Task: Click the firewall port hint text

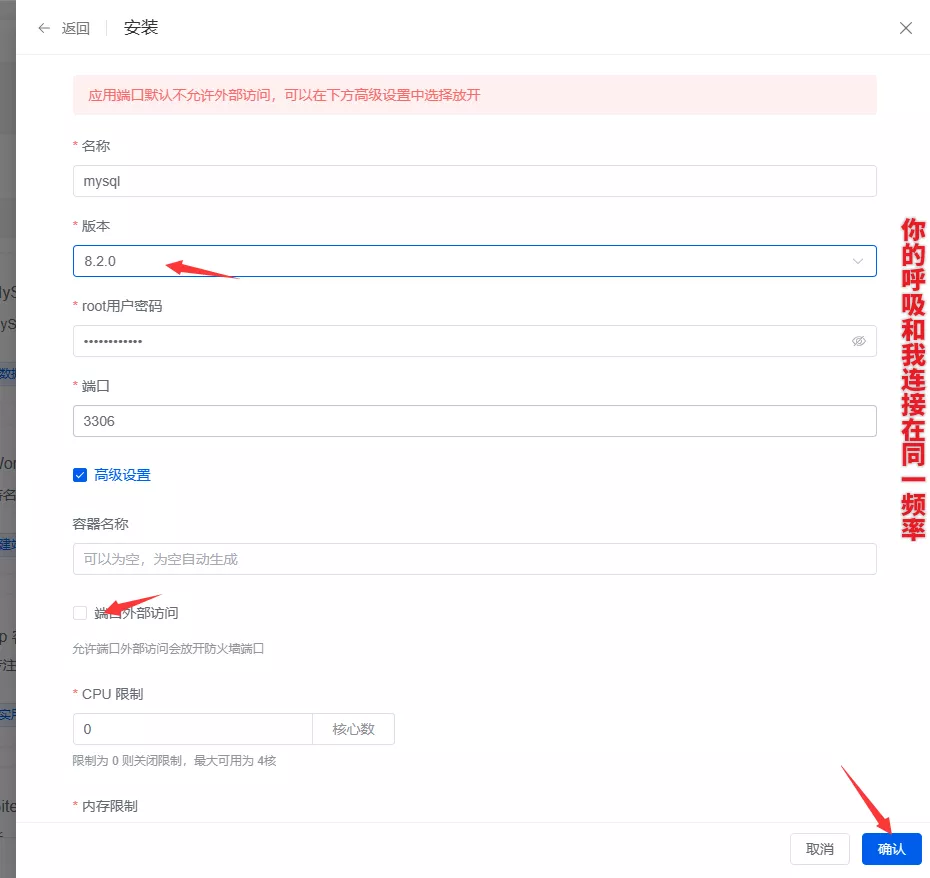Action: point(168,648)
